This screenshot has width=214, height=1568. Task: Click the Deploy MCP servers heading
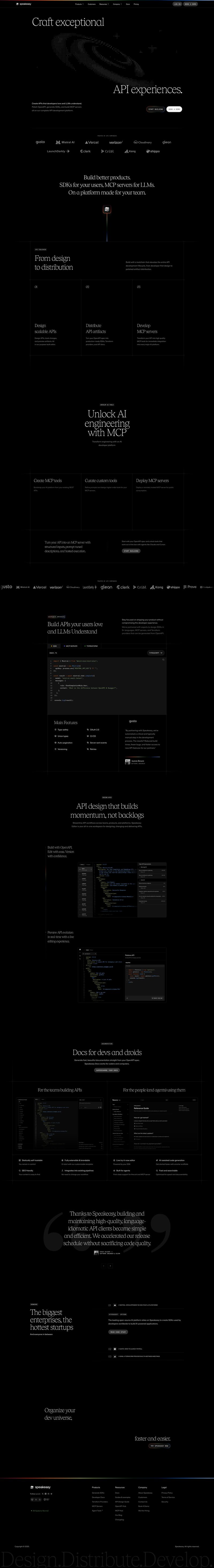tap(152, 481)
